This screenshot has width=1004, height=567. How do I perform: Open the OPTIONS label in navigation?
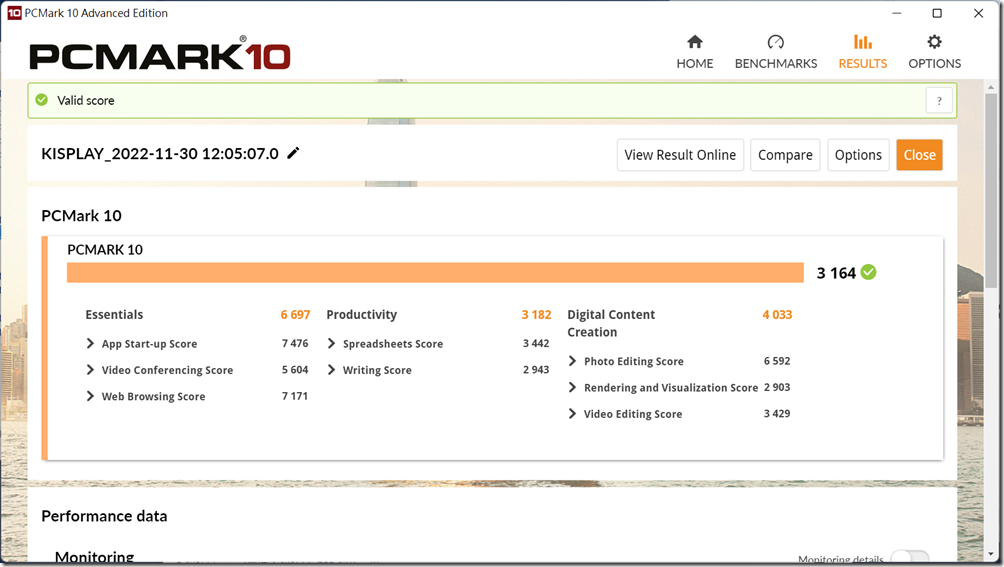[934, 63]
